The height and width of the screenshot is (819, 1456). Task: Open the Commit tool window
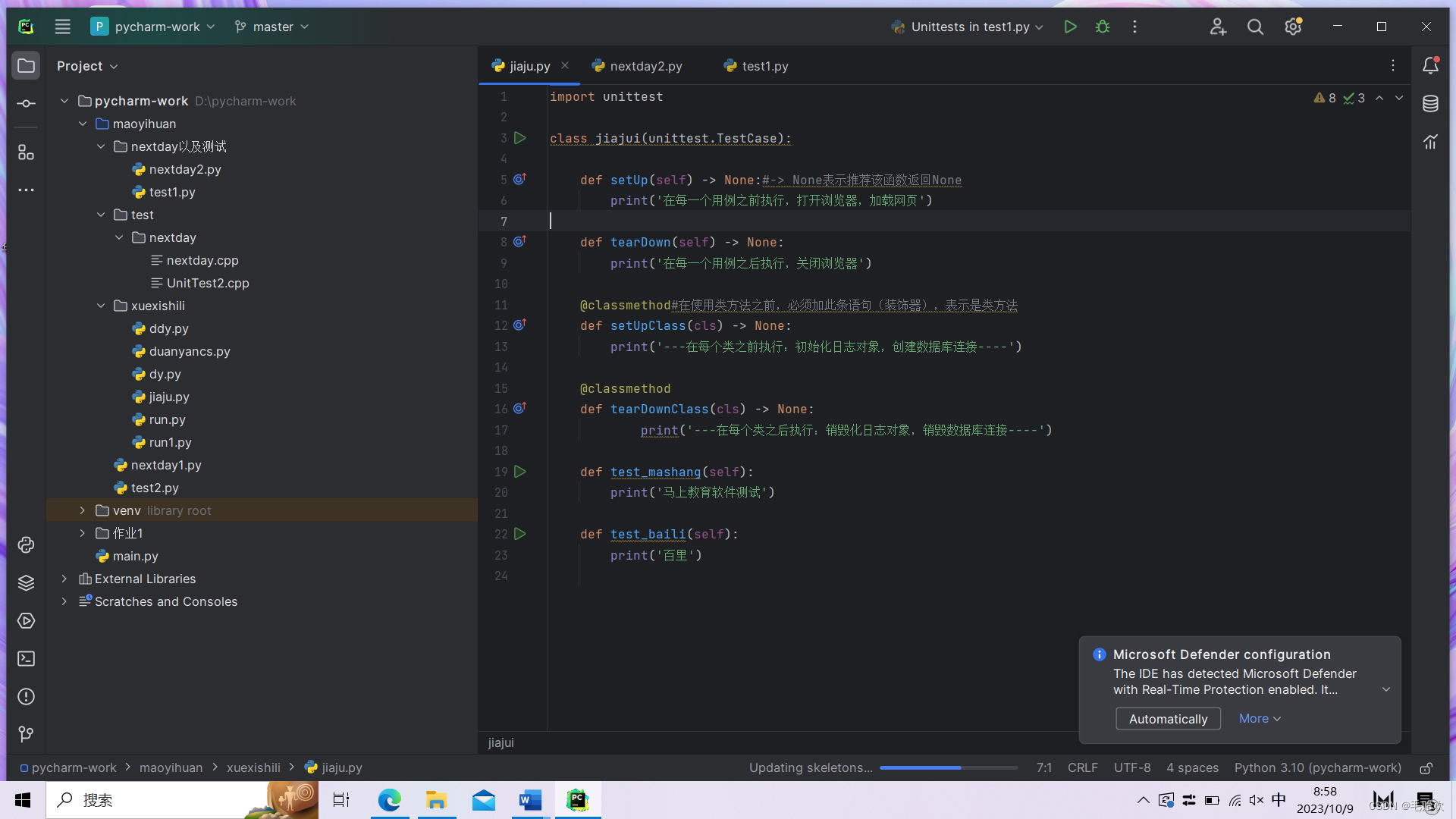pyautogui.click(x=26, y=103)
